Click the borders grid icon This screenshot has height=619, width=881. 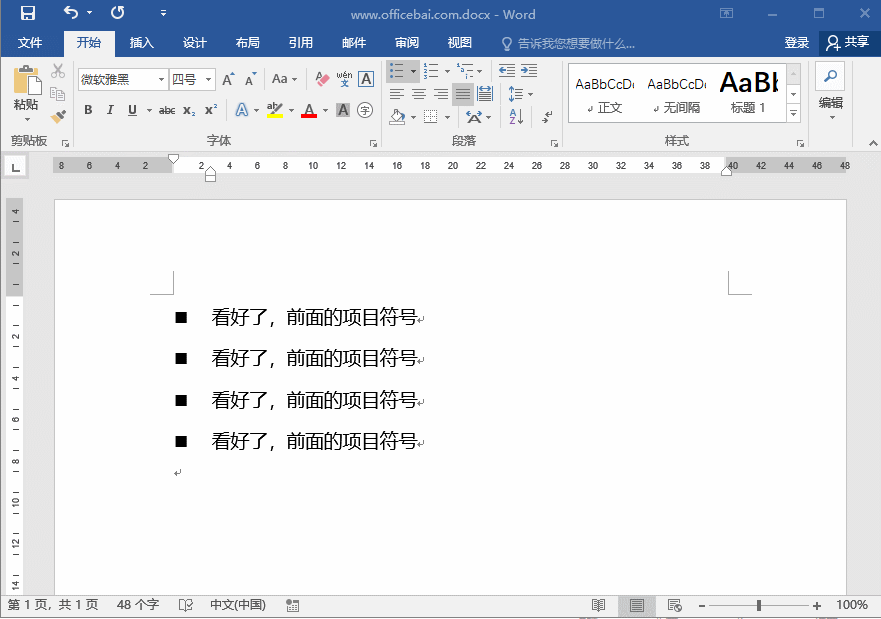(x=431, y=117)
